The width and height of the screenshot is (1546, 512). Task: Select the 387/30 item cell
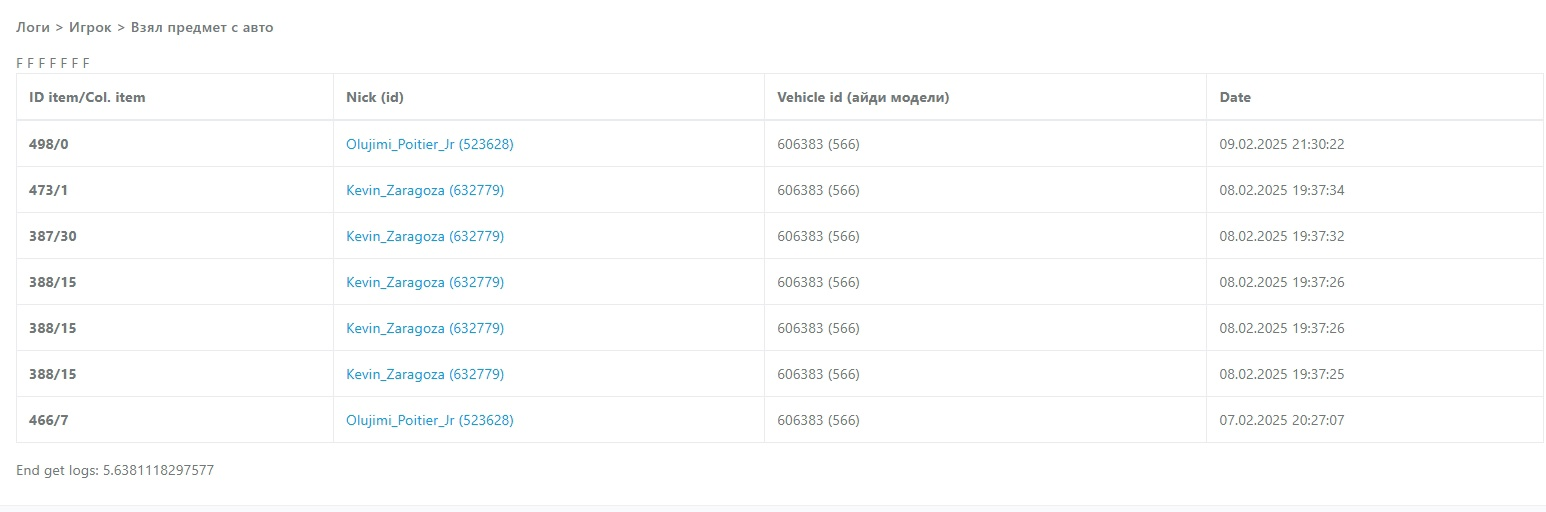[x=53, y=236]
